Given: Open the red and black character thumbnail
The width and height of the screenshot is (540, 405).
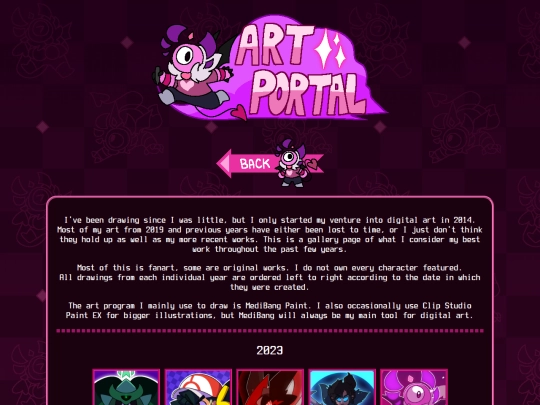Looking at the screenshot, I should click(x=270, y=387).
